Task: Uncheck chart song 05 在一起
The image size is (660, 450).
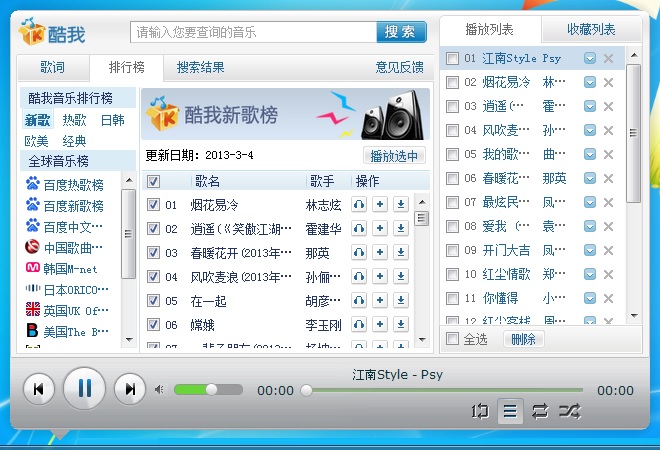Action: pyautogui.click(x=153, y=301)
